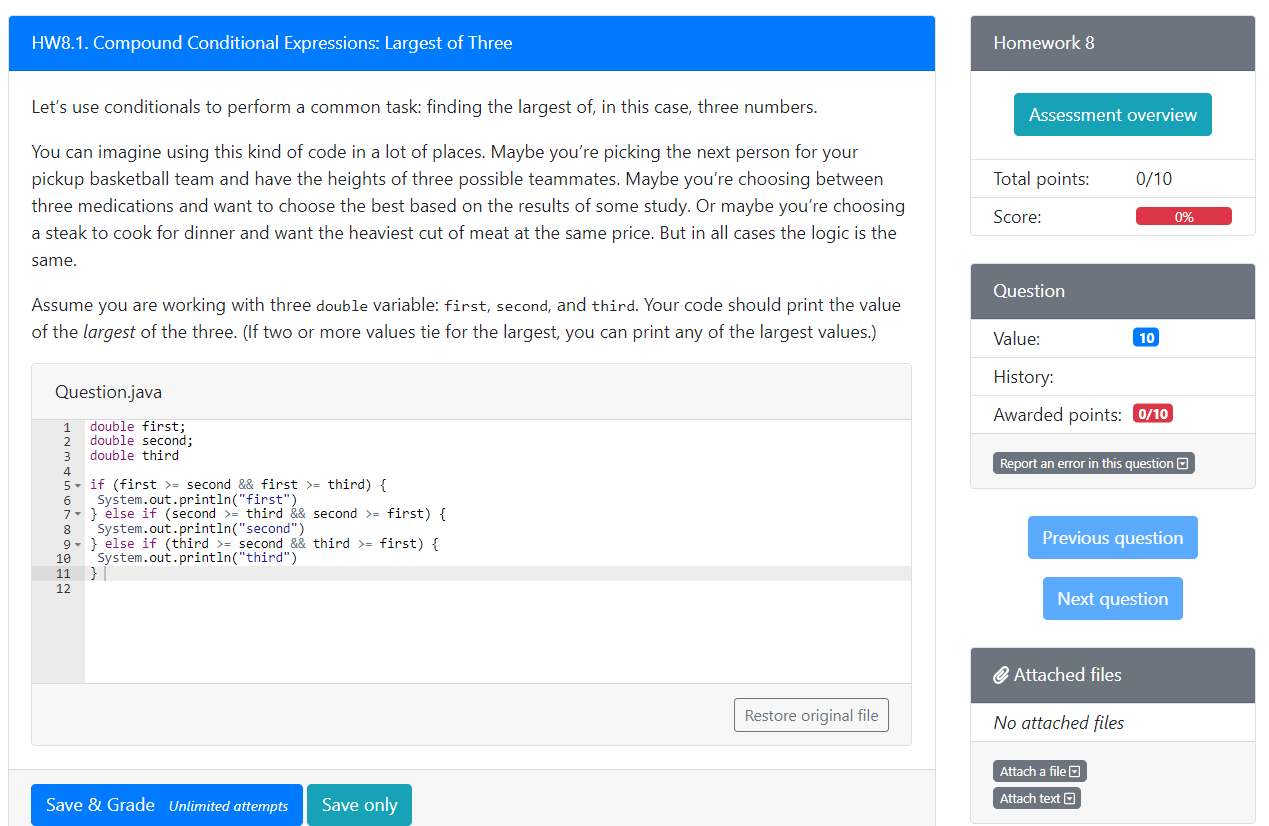
Task: Expand the Attach a file dropdown
Action: [1040, 771]
